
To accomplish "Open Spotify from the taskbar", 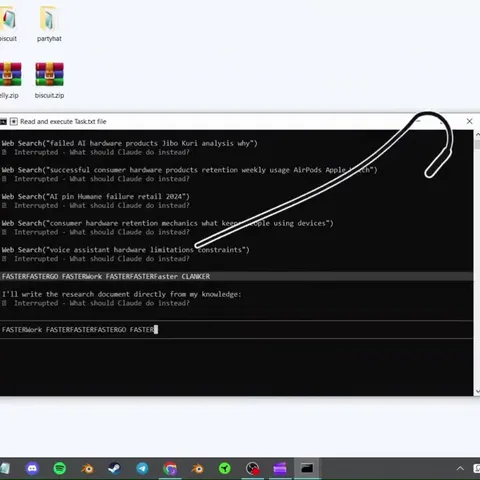I will [60, 468].
